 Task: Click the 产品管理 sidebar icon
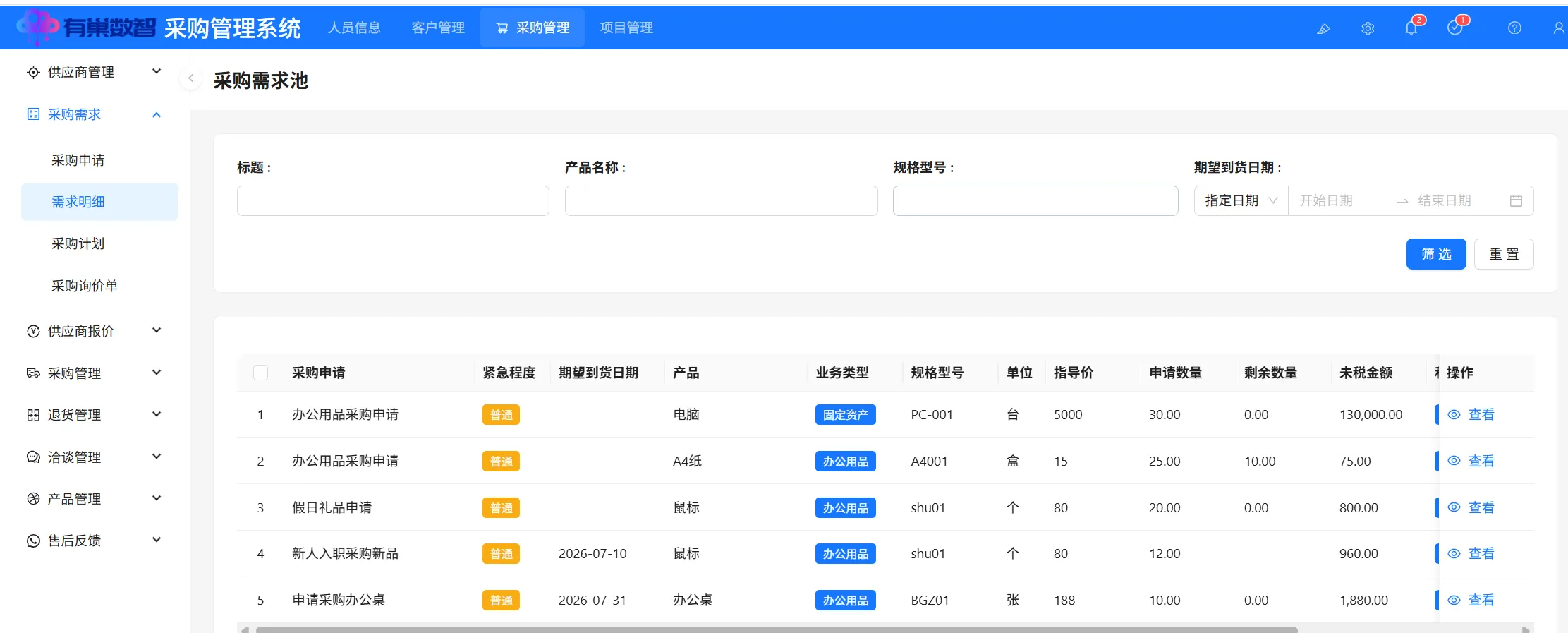click(x=33, y=499)
